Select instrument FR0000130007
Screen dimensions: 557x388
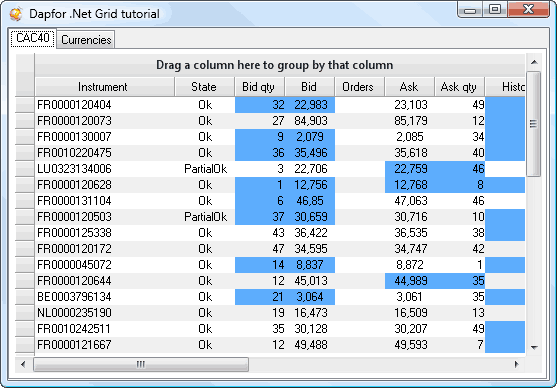pyautogui.click(x=74, y=137)
